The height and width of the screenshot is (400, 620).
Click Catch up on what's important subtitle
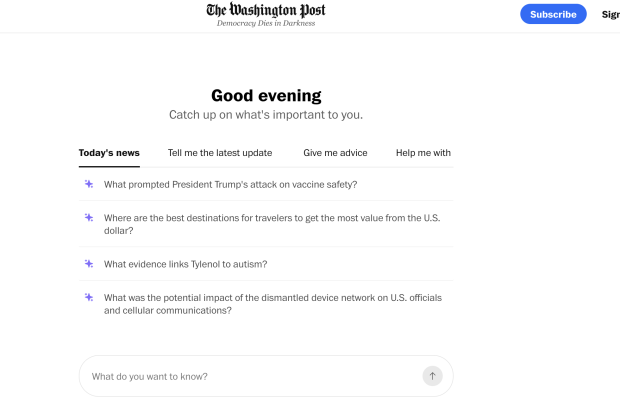266,115
